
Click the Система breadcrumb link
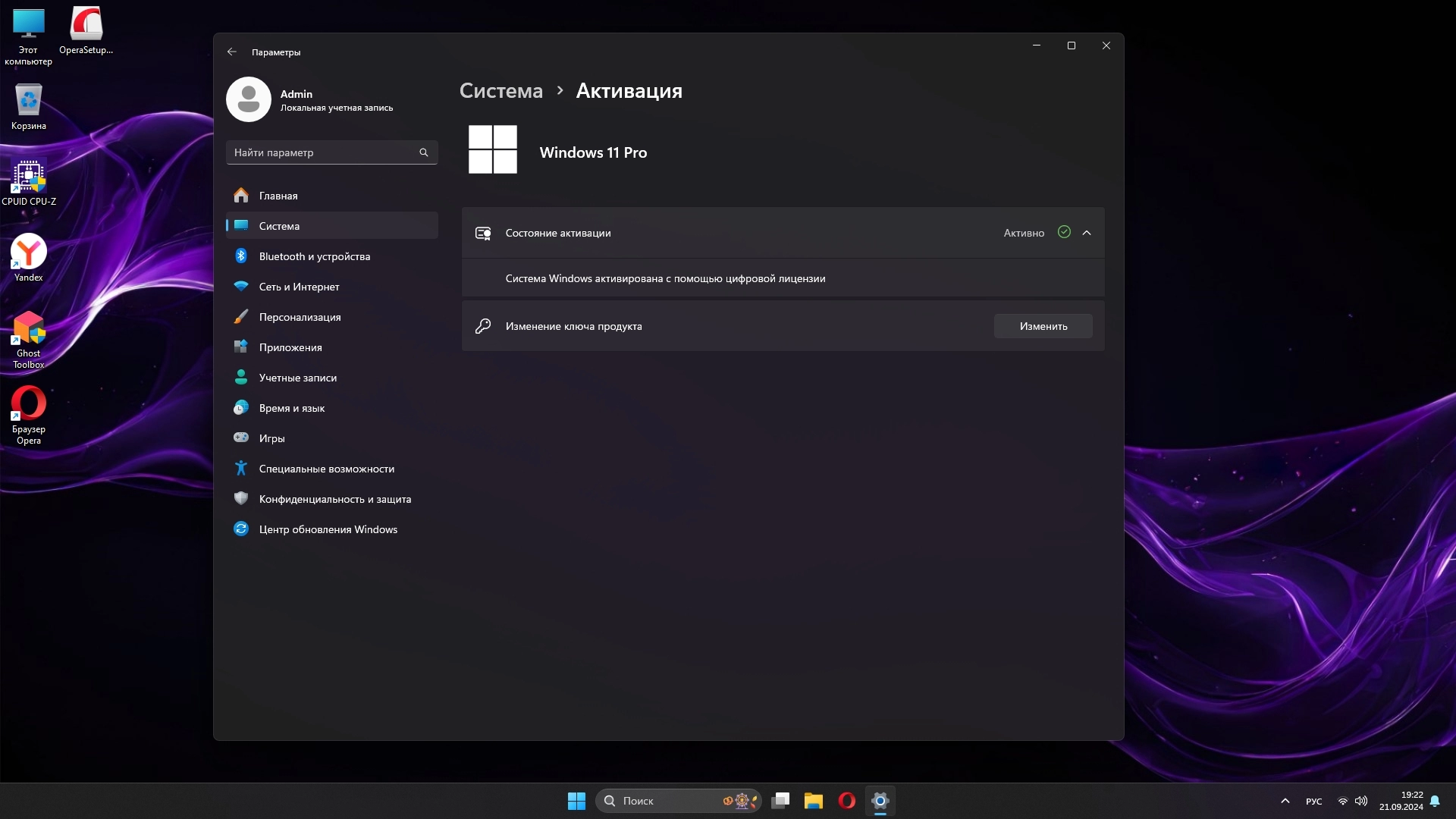(500, 91)
